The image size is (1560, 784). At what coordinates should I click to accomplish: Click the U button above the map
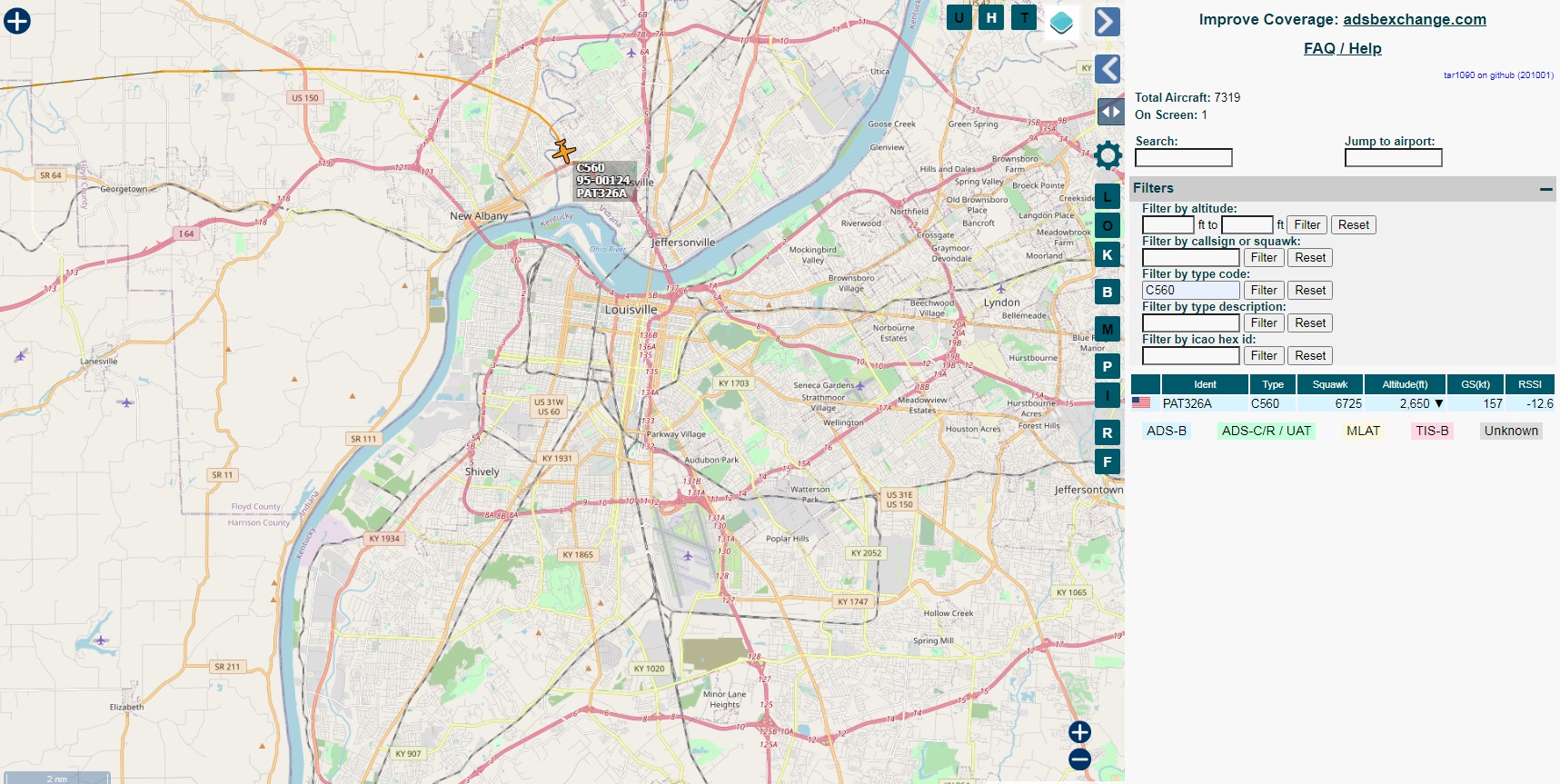point(959,17)
